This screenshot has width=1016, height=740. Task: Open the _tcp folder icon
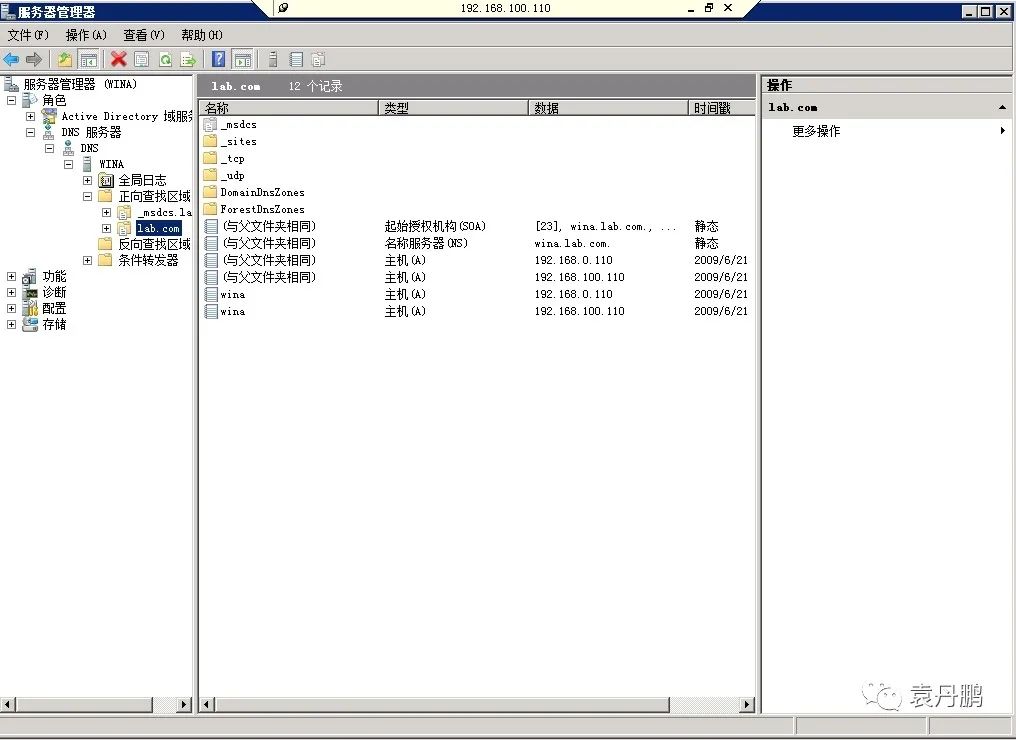pyautogui.click(x=210, y=158)
